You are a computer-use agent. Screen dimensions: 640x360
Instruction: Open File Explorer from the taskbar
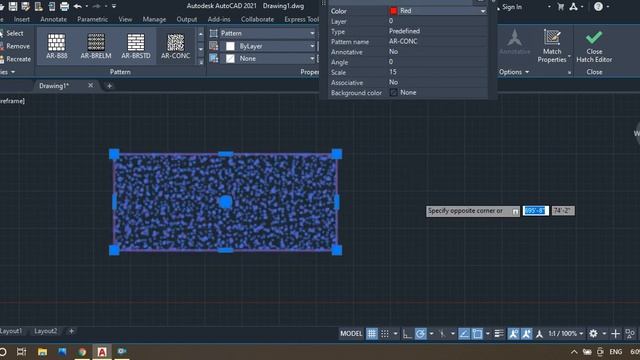[x=42, y=351]
